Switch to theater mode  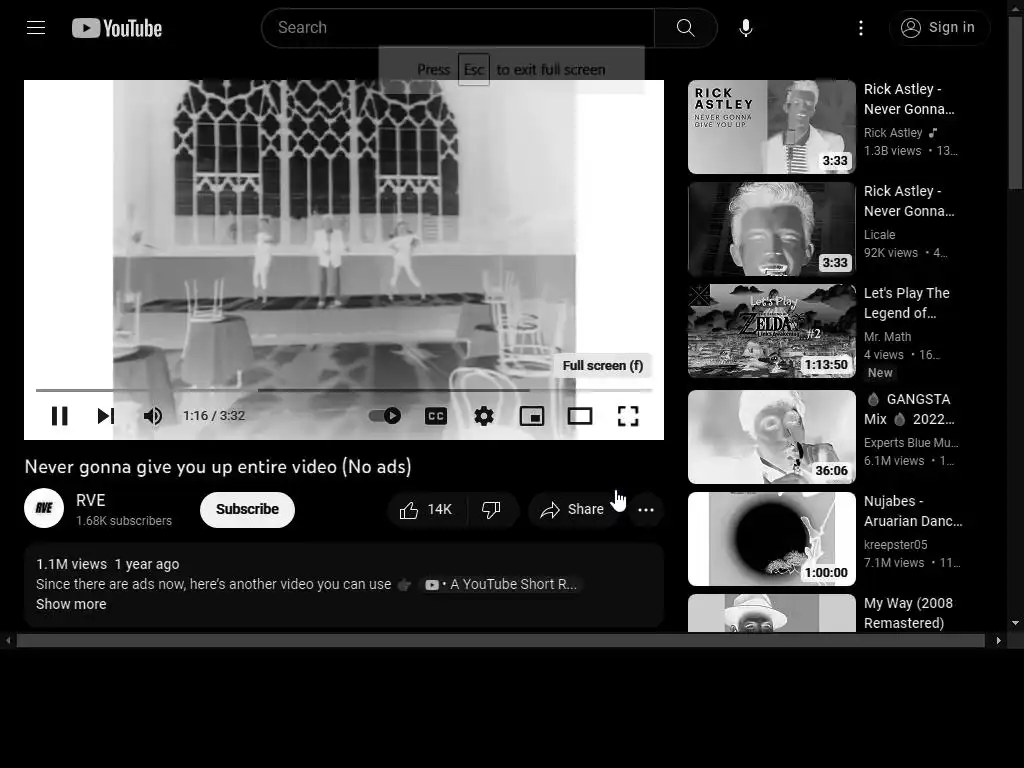click(x=580, y=416)
